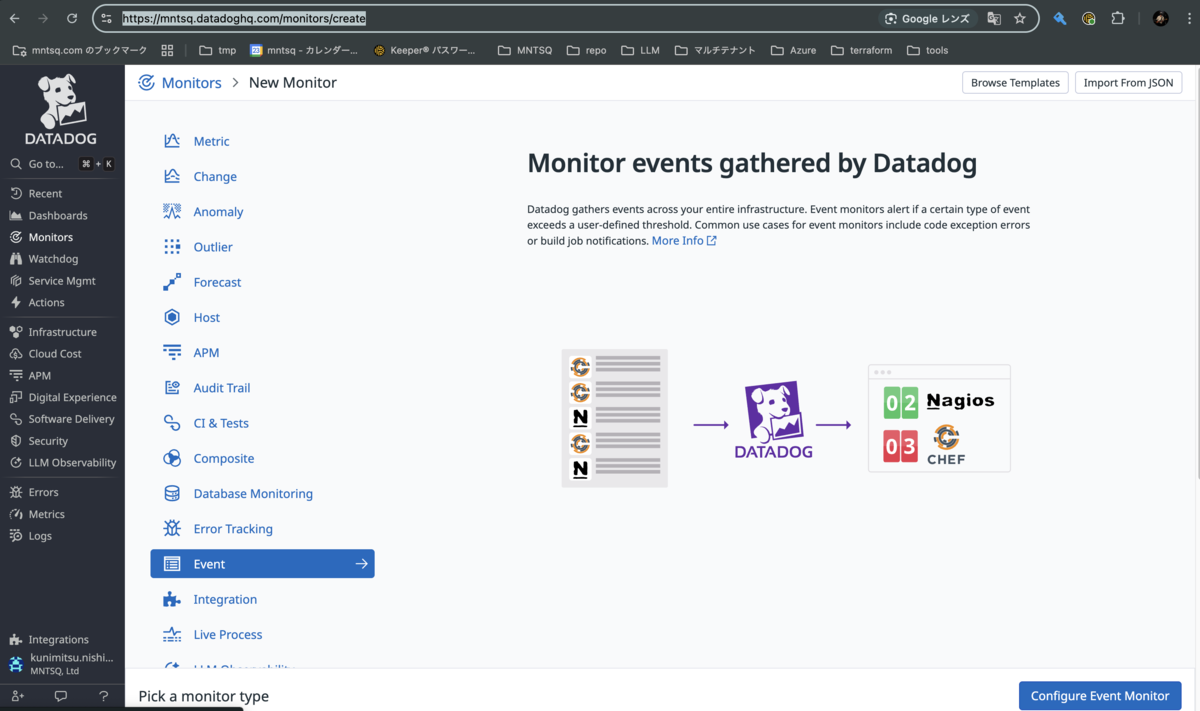Click the Import From JSON button
This screenshot has width=1200, height=711.
(x=1128, y=83)
